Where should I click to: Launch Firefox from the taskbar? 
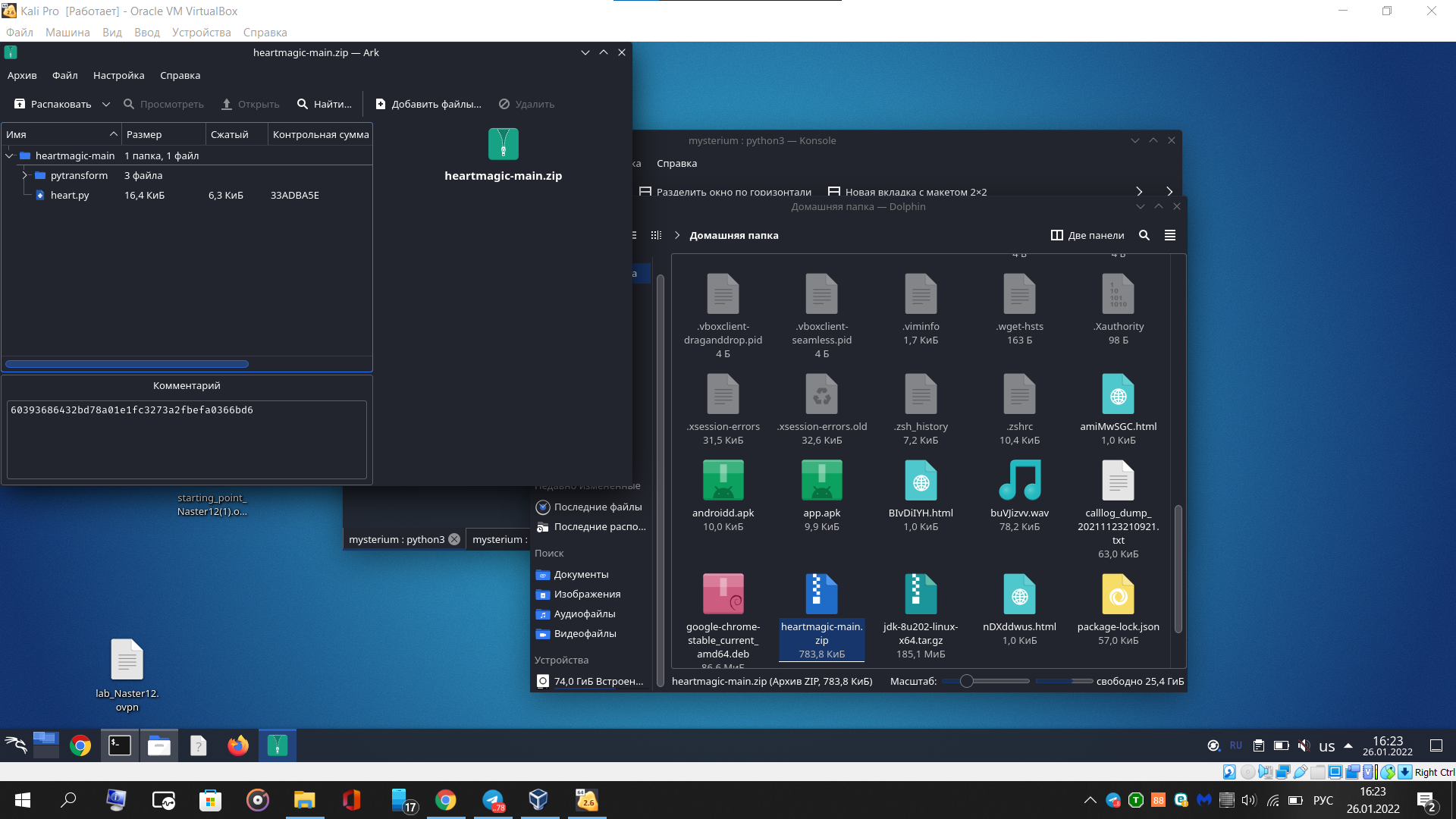pyautogui.click(x=237, y=745)
